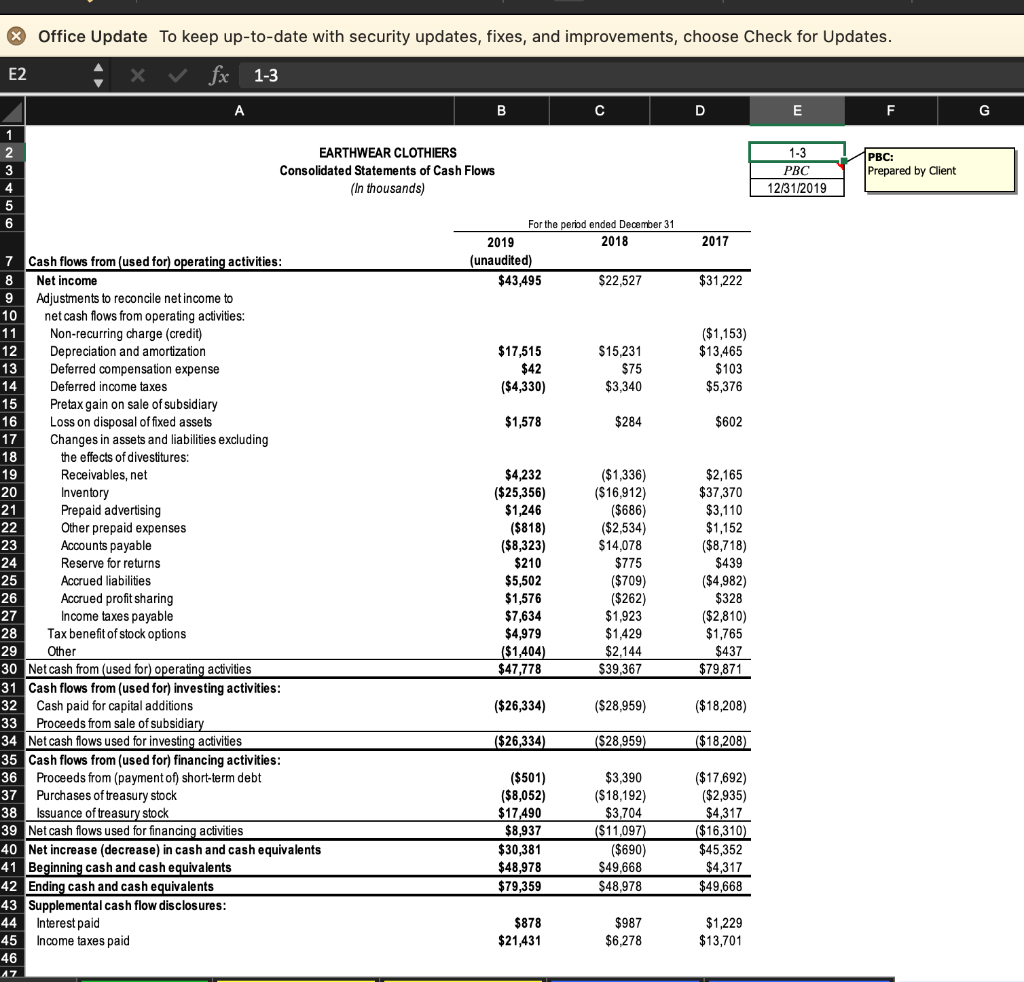Image resolution: width=1024 pixels, height=982 pixels.
Task: Click the cell containing $43,495
Action: coord(501,281)
